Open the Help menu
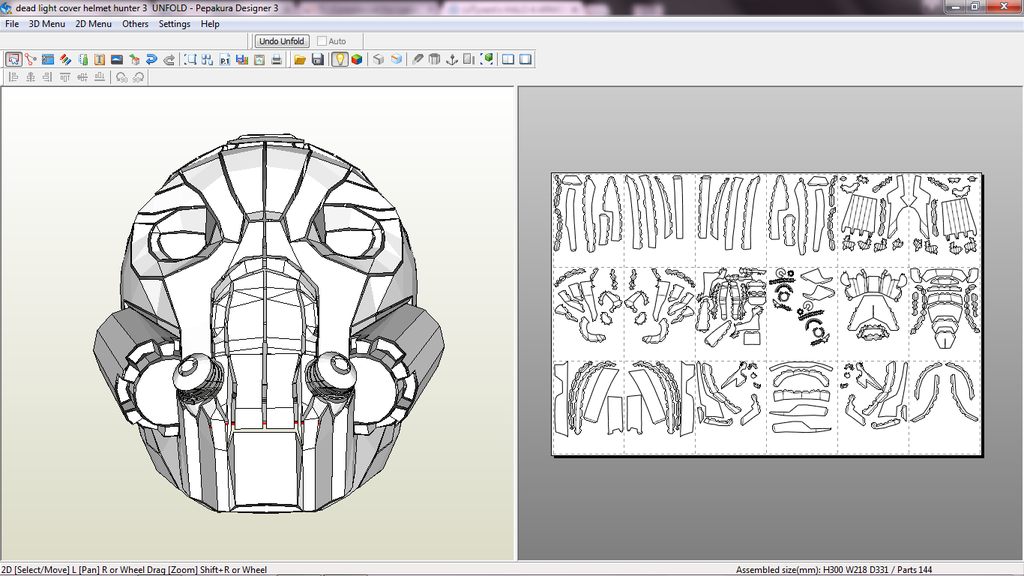The image size is (1024, 576). (210, 24)
